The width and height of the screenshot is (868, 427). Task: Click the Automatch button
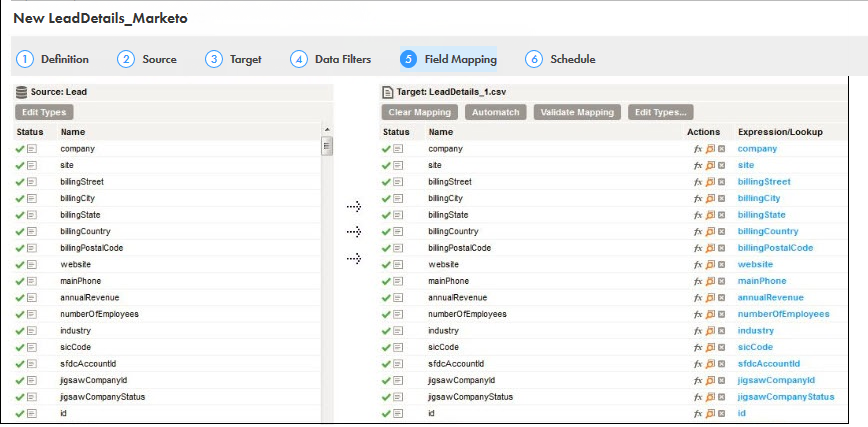(495, 112)
